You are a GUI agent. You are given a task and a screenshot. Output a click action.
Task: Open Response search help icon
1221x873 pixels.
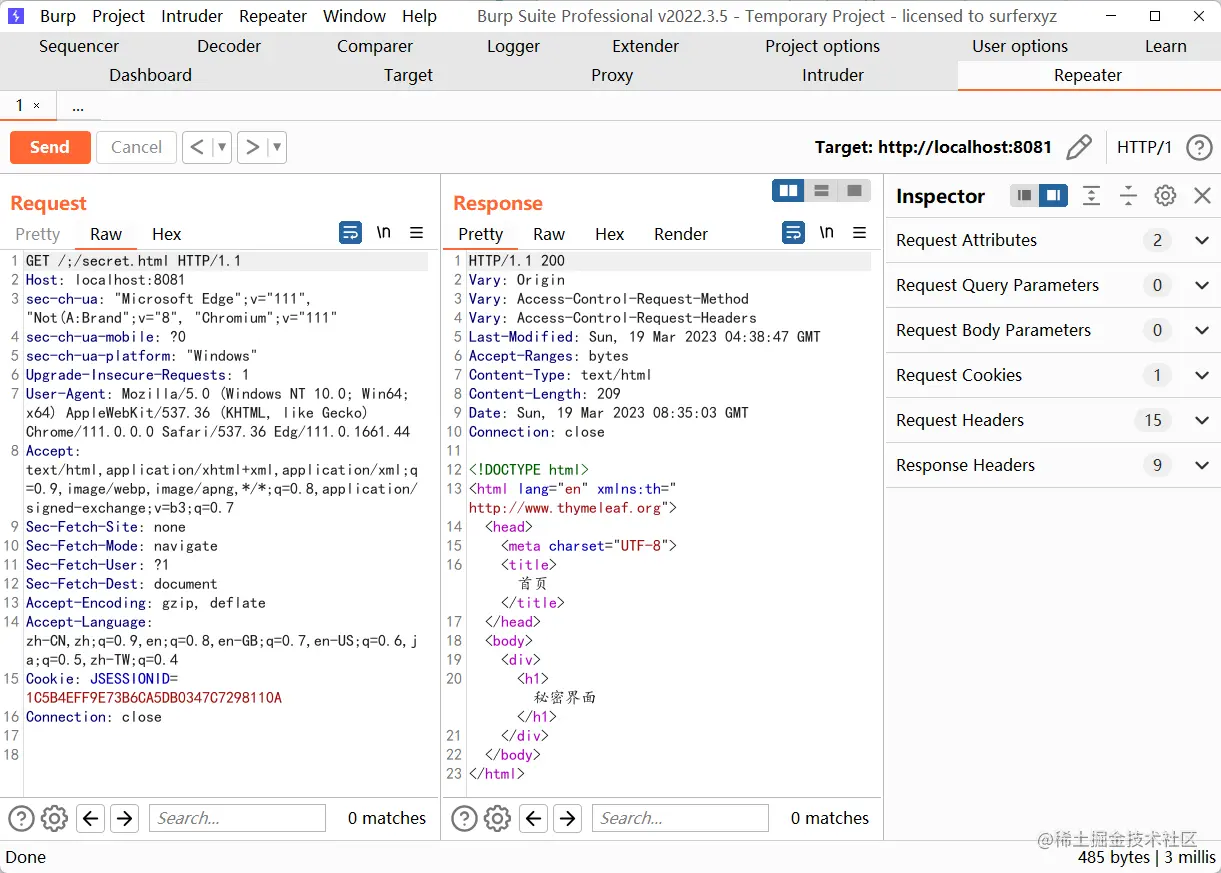[464, 819]
